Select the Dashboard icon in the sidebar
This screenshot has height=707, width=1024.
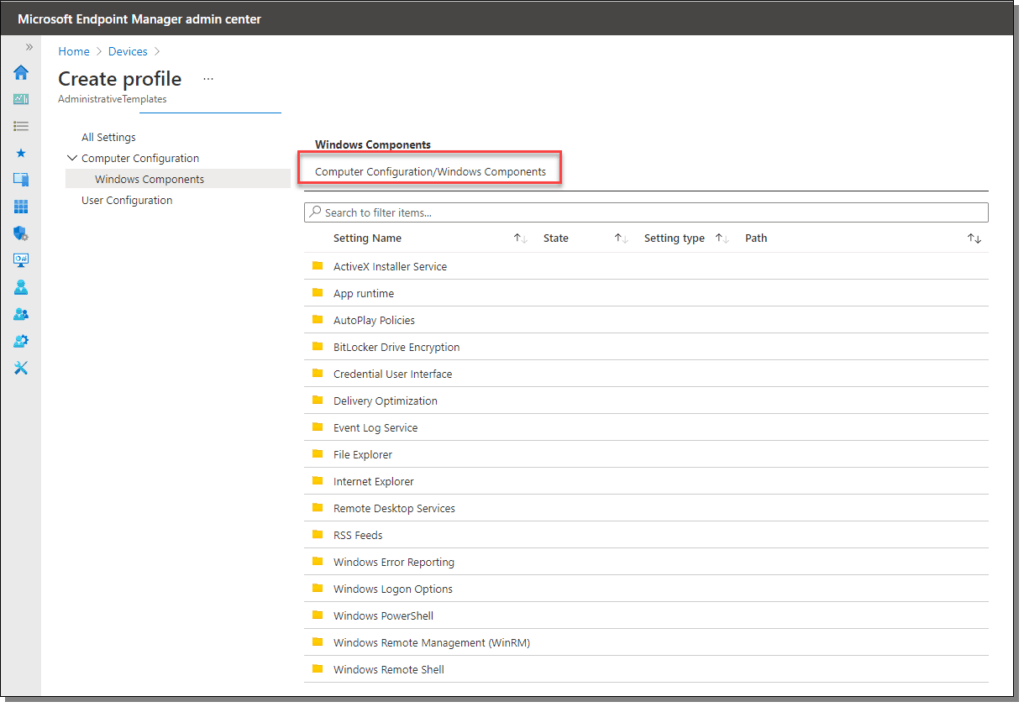(20, 99)
